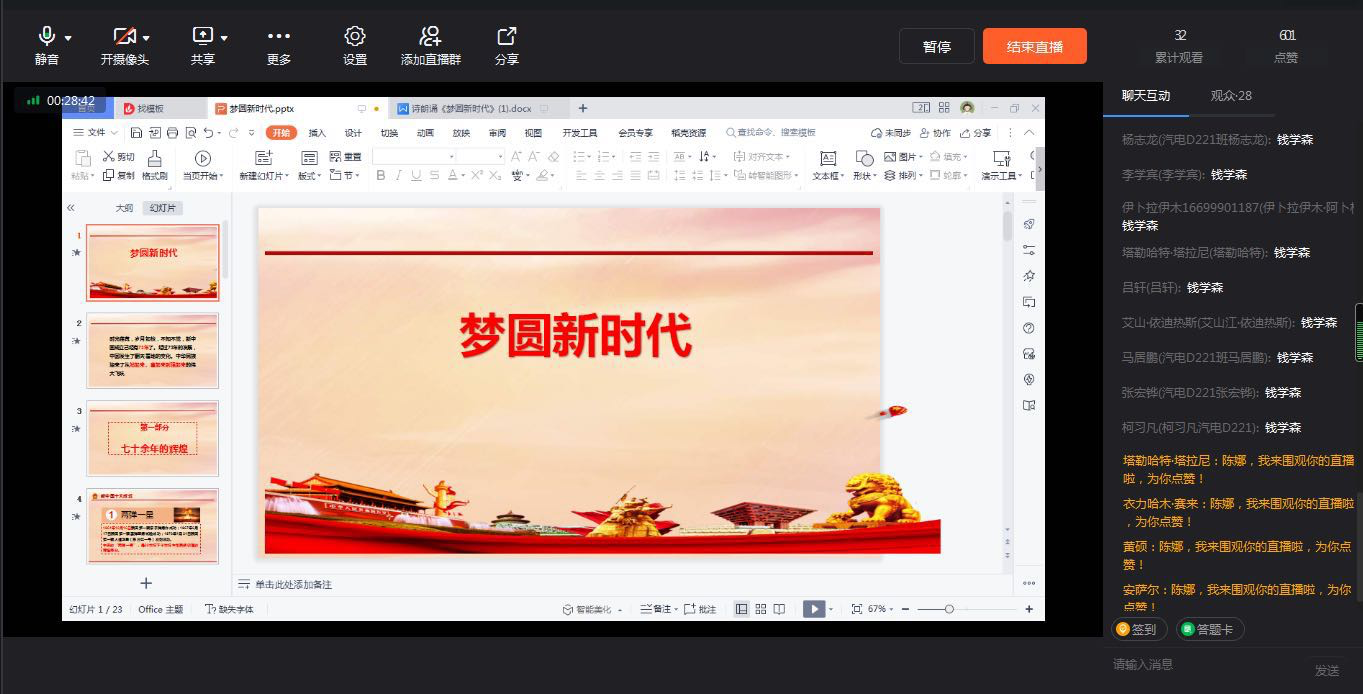Image resolution: width=1363 pixels, height=694 pixels.
Task: Select slide 3 thumbnail 七十余年的辉煌
Action: click(153, 439)
